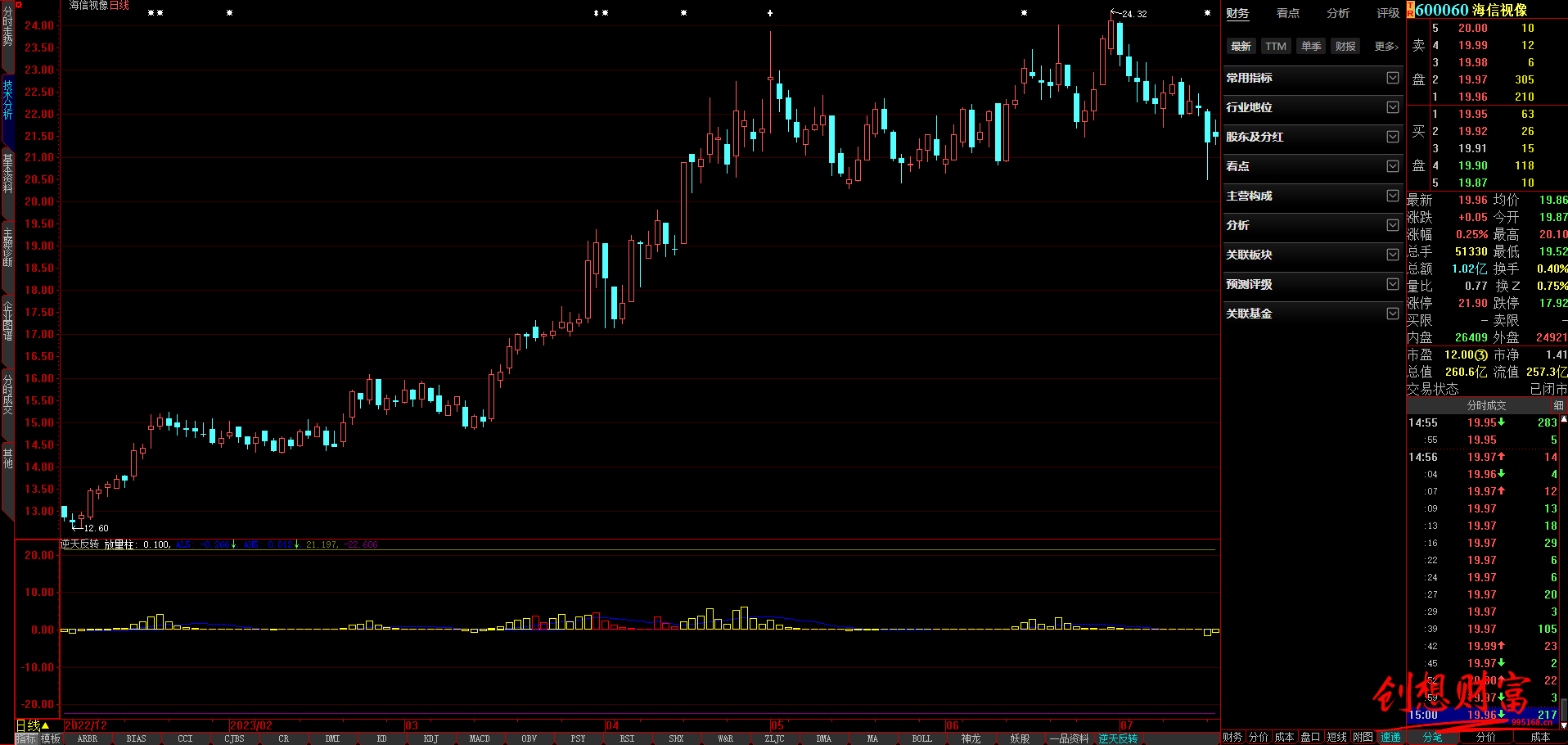Open the 更多 link
Screen dimensions: 1568x745
pyautogui.click(x=1386, y=46)
